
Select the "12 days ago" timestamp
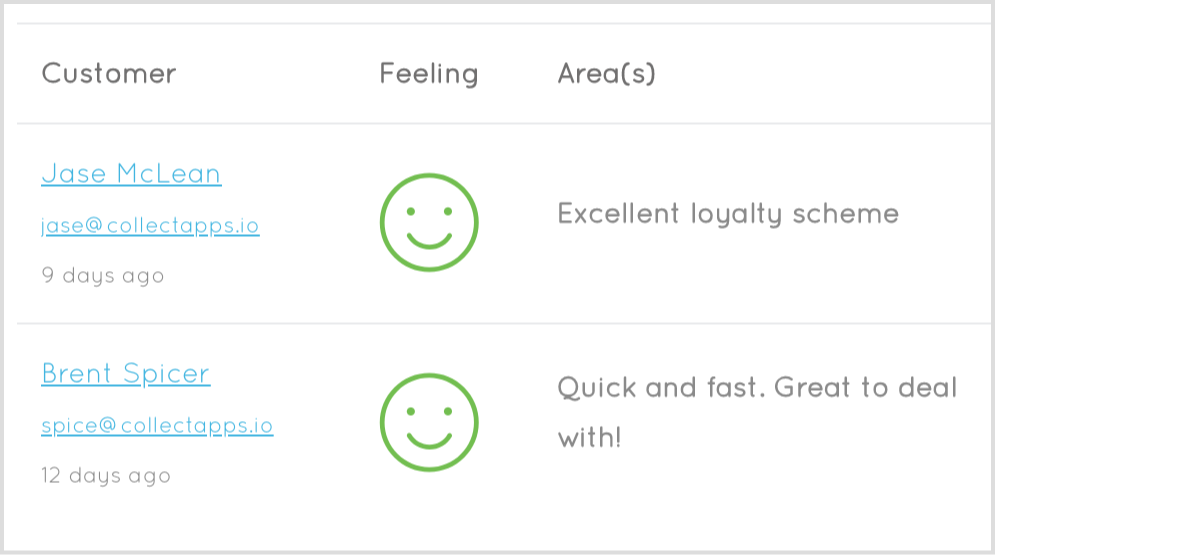click(106, 475)
